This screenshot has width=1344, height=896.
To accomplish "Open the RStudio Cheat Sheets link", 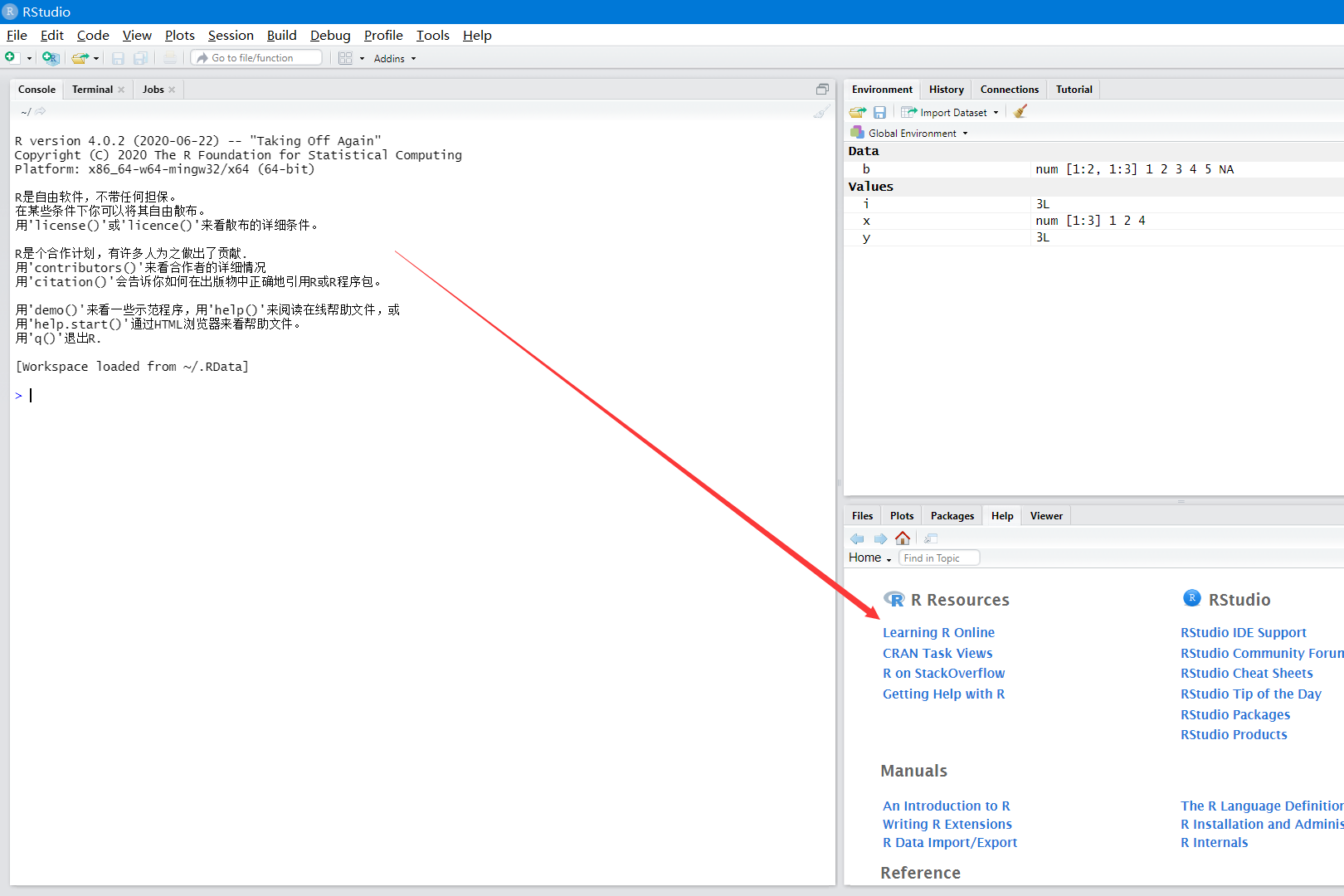I will [1247, 673].
